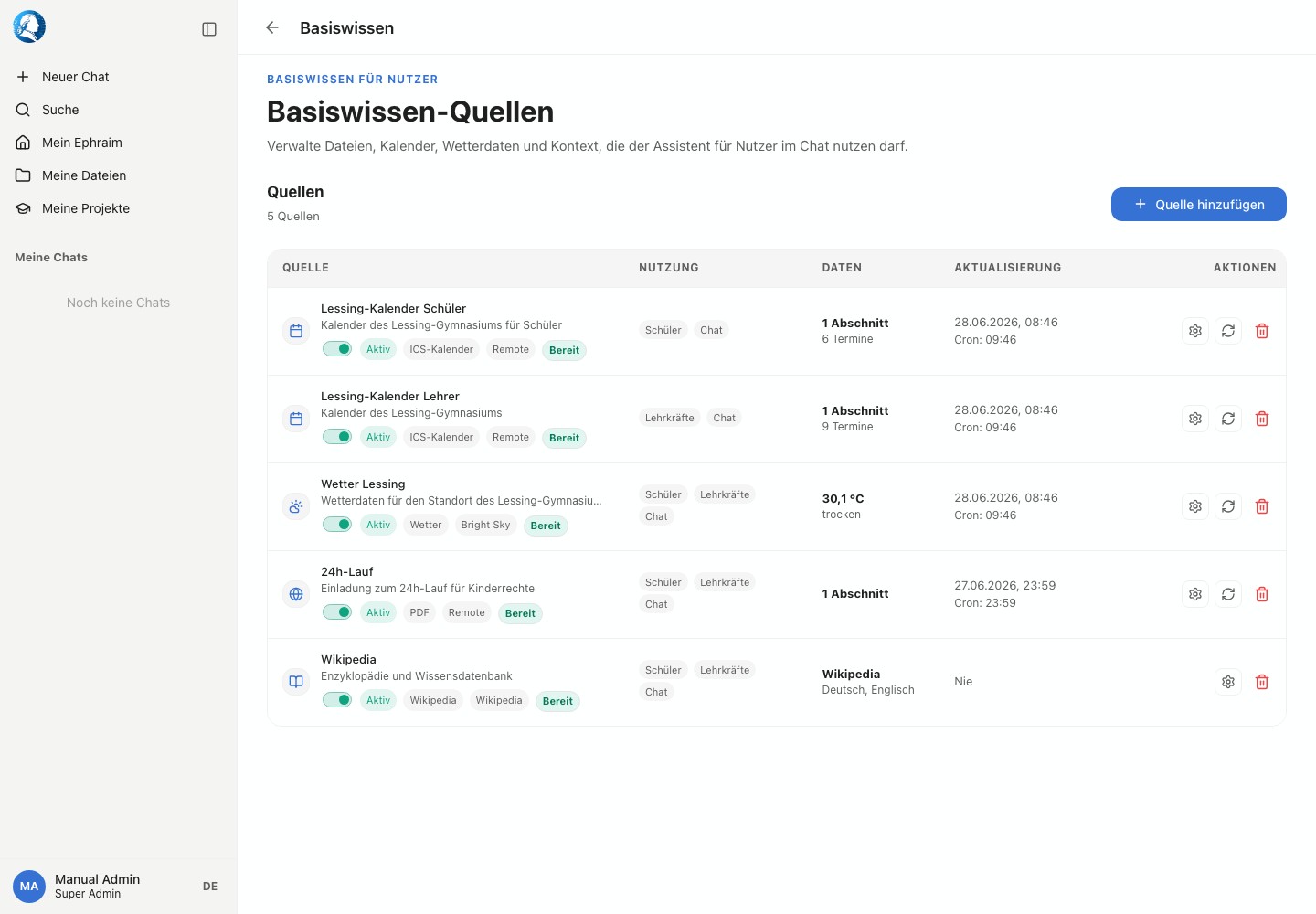Toggle the Wikipedia source active switch
This screenshot has width=1316, height=914.
(337, 700)
